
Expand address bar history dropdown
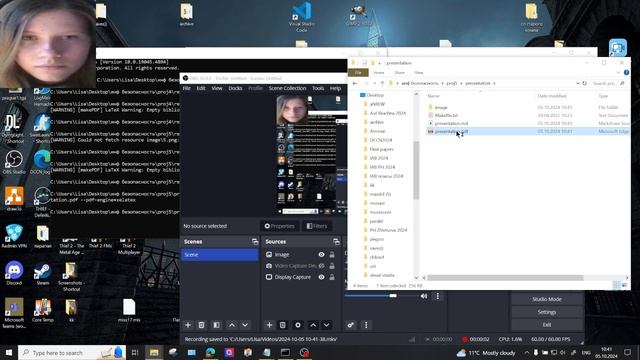coord(578,83)
